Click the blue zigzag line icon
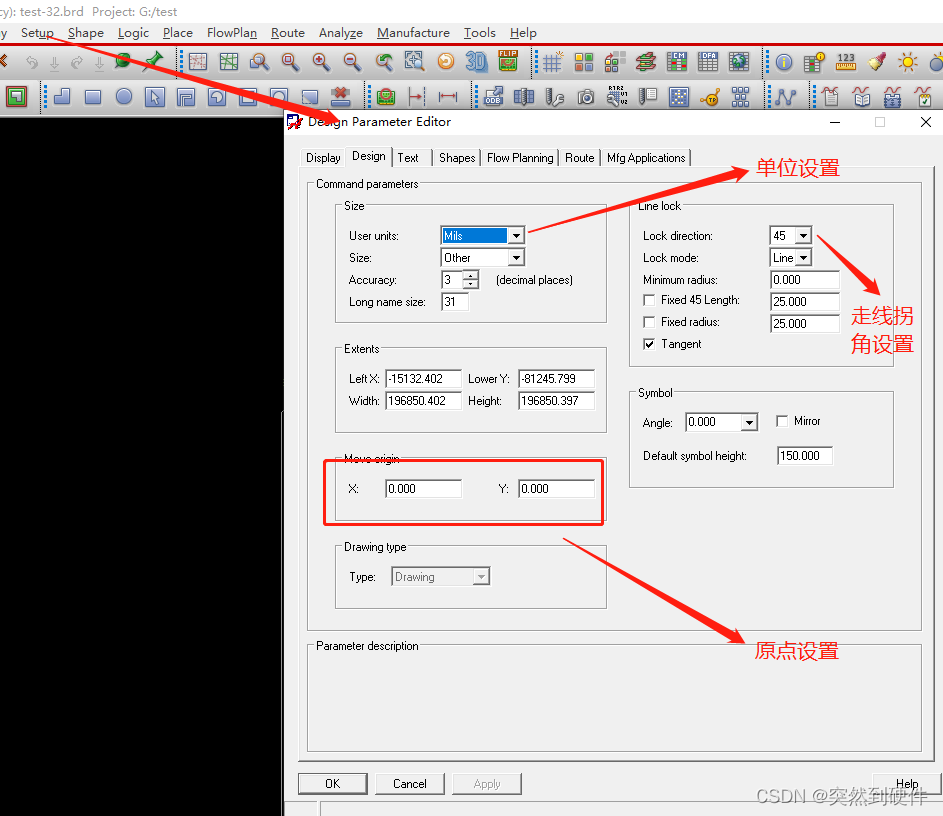This screenshot has width=943, height=816. click(785, 97)
